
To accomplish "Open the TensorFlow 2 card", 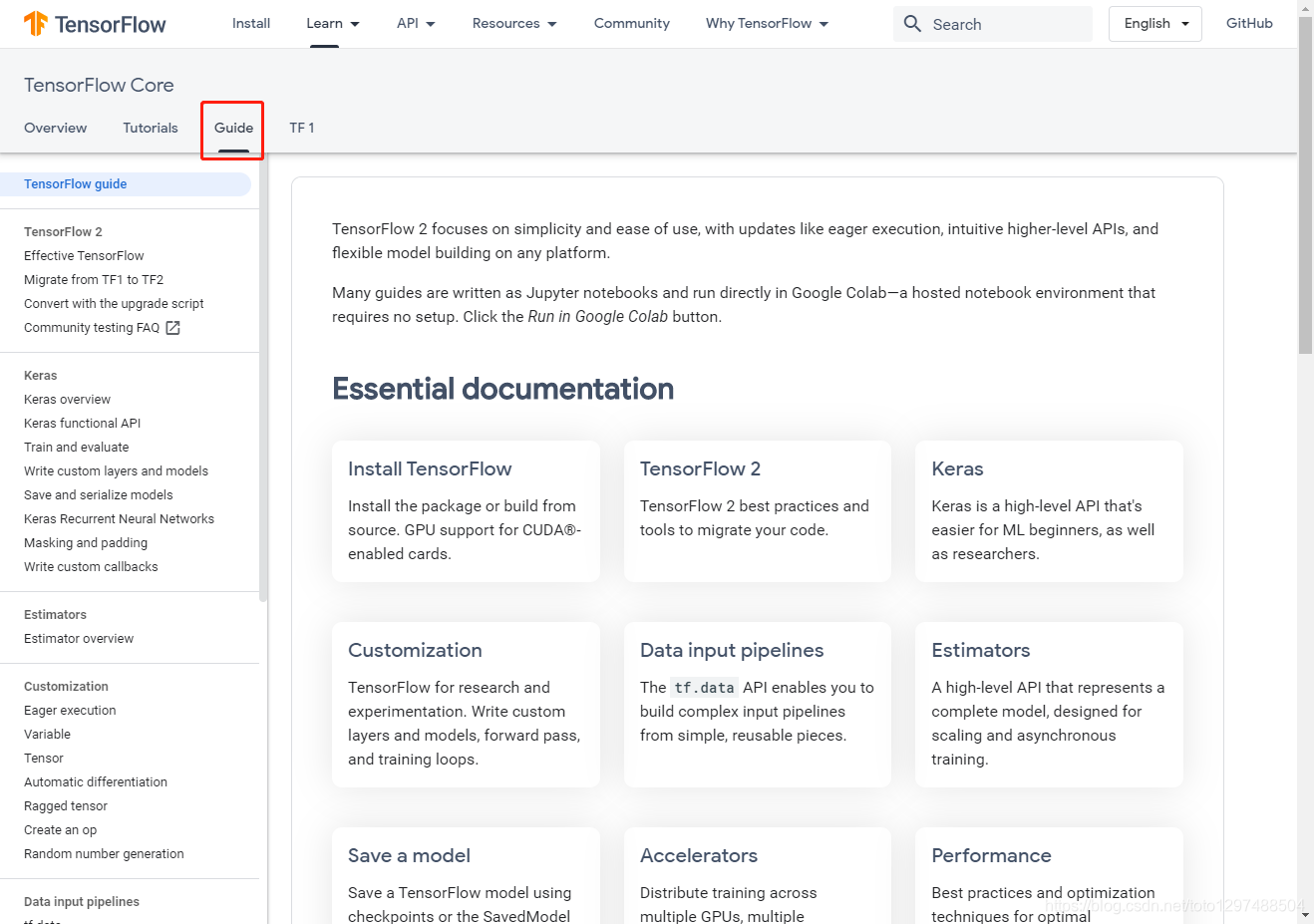I will coord(758,511).
